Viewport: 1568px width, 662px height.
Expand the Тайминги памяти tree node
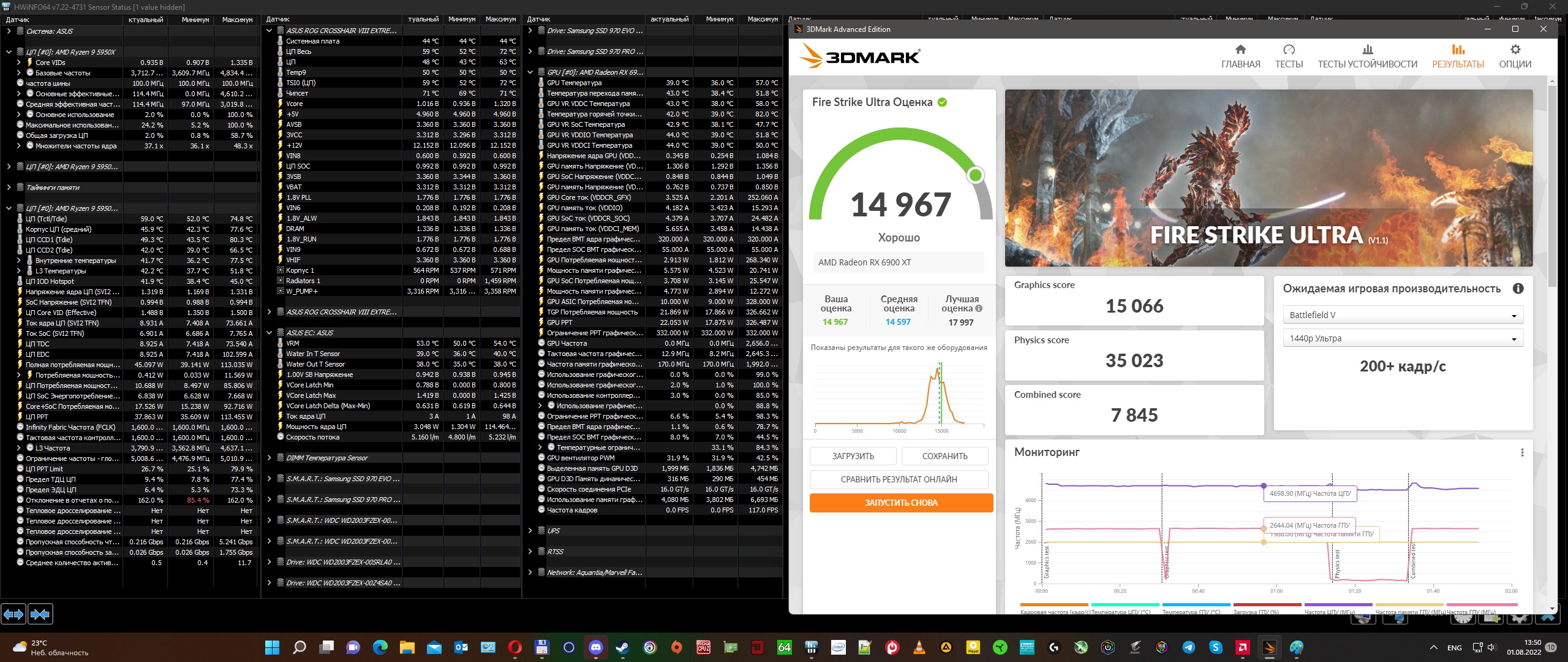point(9,188)
